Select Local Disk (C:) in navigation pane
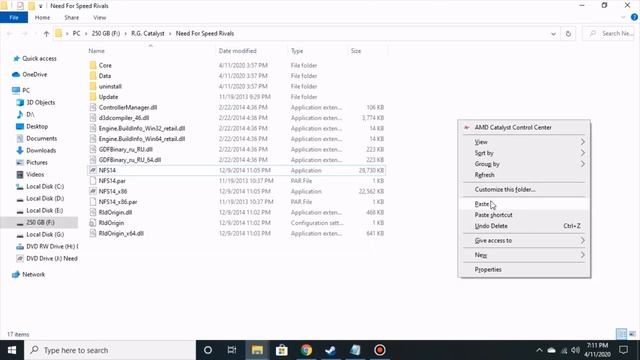 [45, 187]
